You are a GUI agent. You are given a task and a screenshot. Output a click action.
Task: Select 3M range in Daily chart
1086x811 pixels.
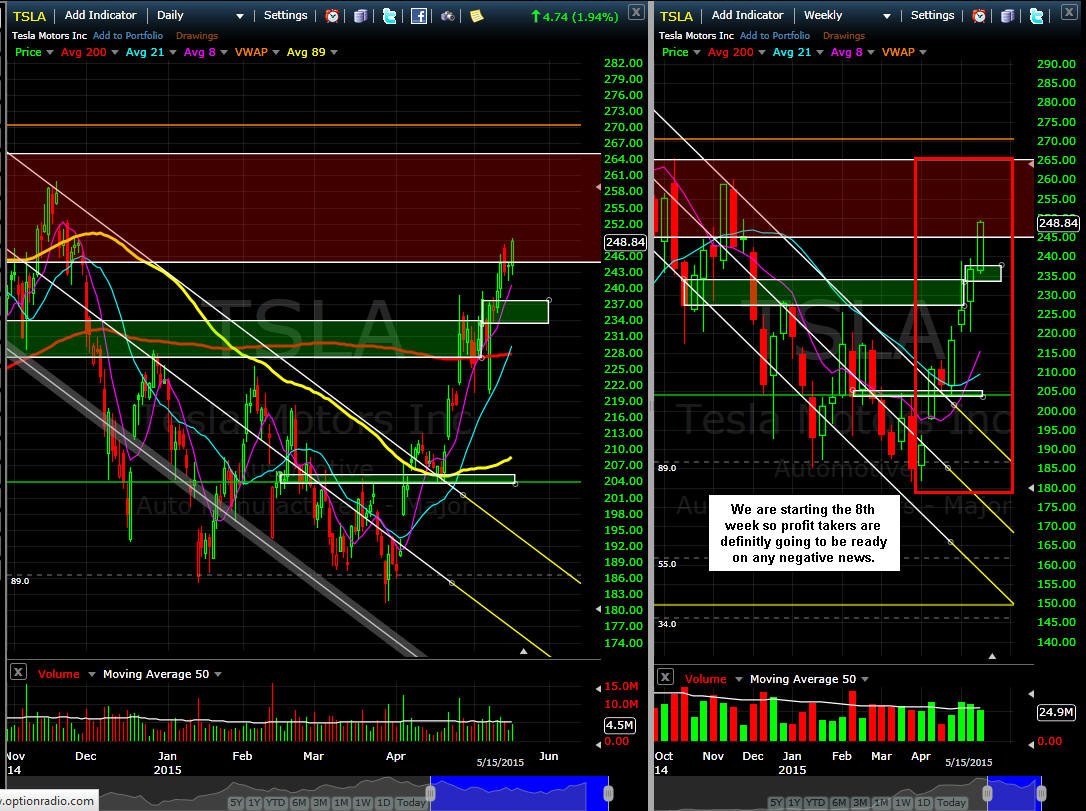[320, 803]
